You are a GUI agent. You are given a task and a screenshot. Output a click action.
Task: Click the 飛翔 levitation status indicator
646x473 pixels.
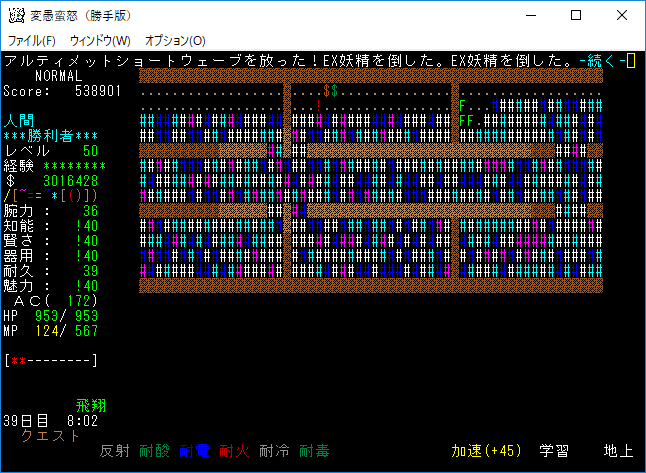(x=90, y=406)
